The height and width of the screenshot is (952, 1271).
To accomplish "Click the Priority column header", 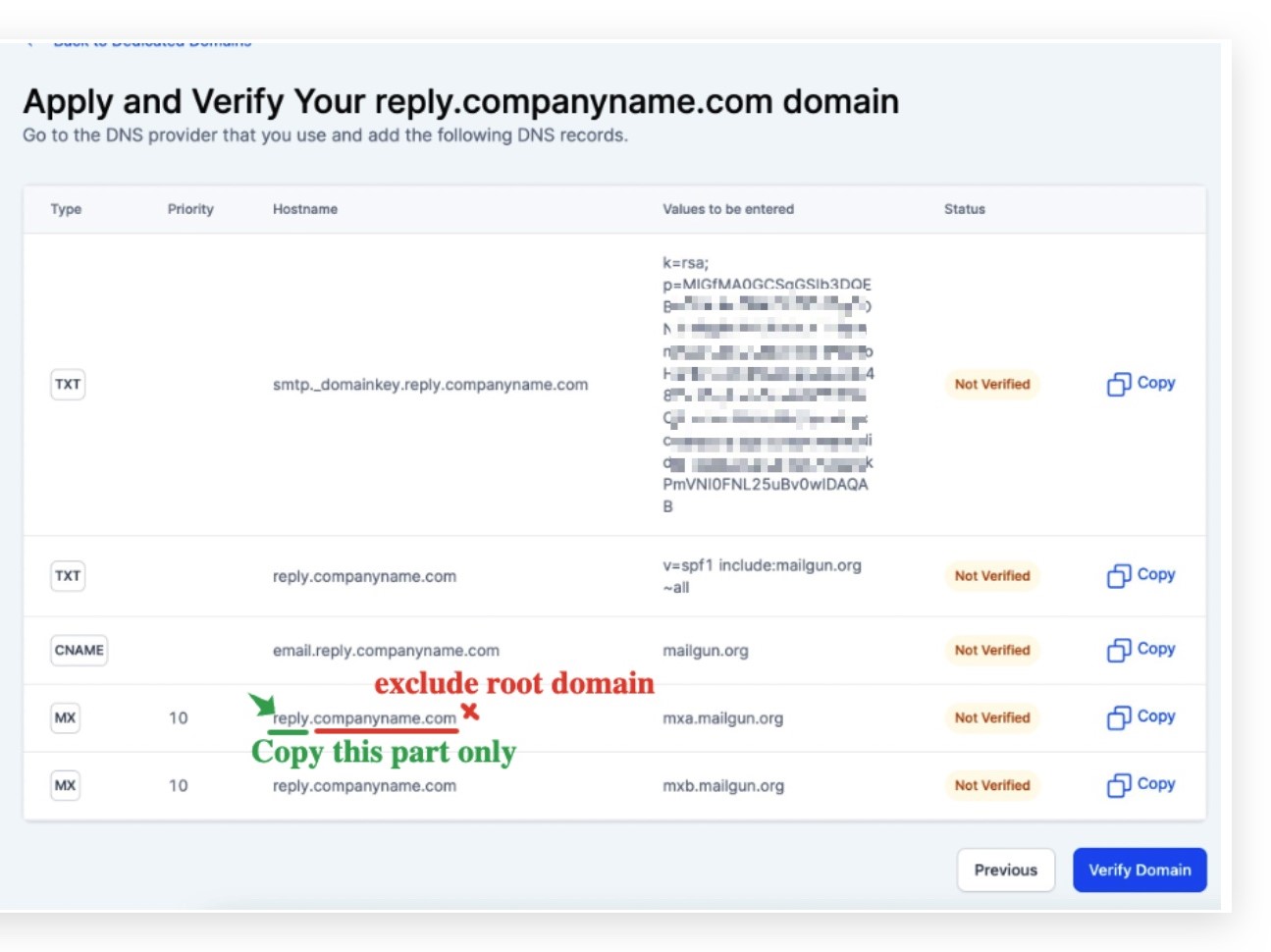I will coord(190,209).
